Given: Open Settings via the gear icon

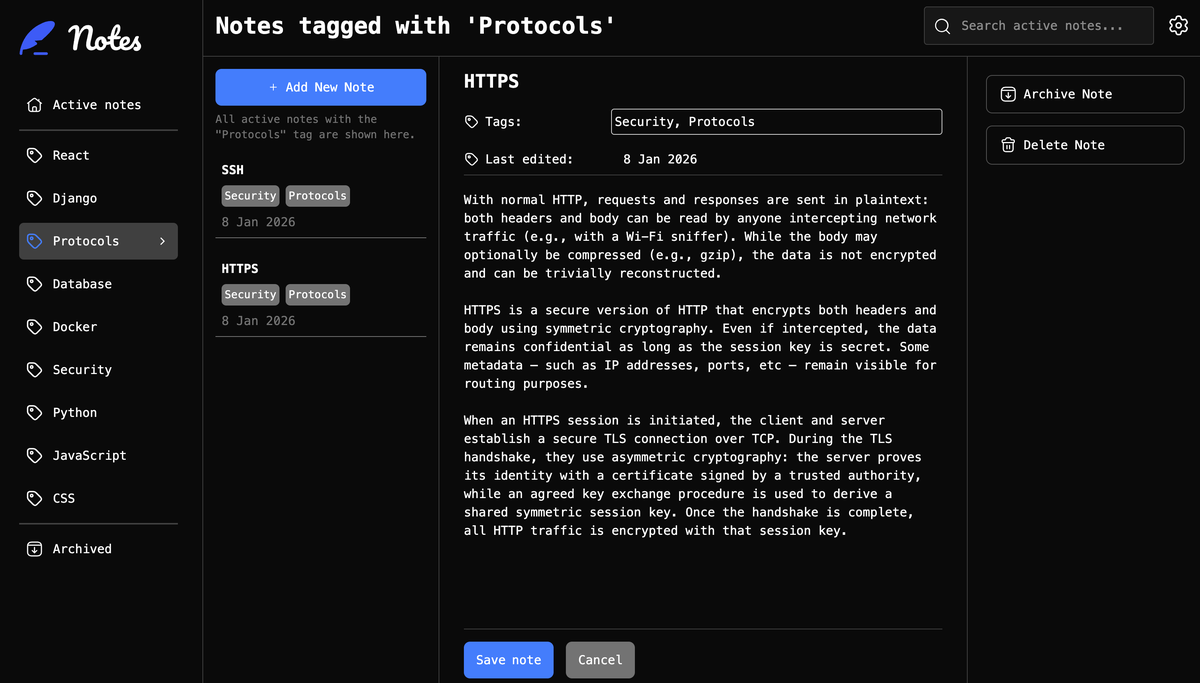Looking at the screenshot, I should coord(1178,25).
